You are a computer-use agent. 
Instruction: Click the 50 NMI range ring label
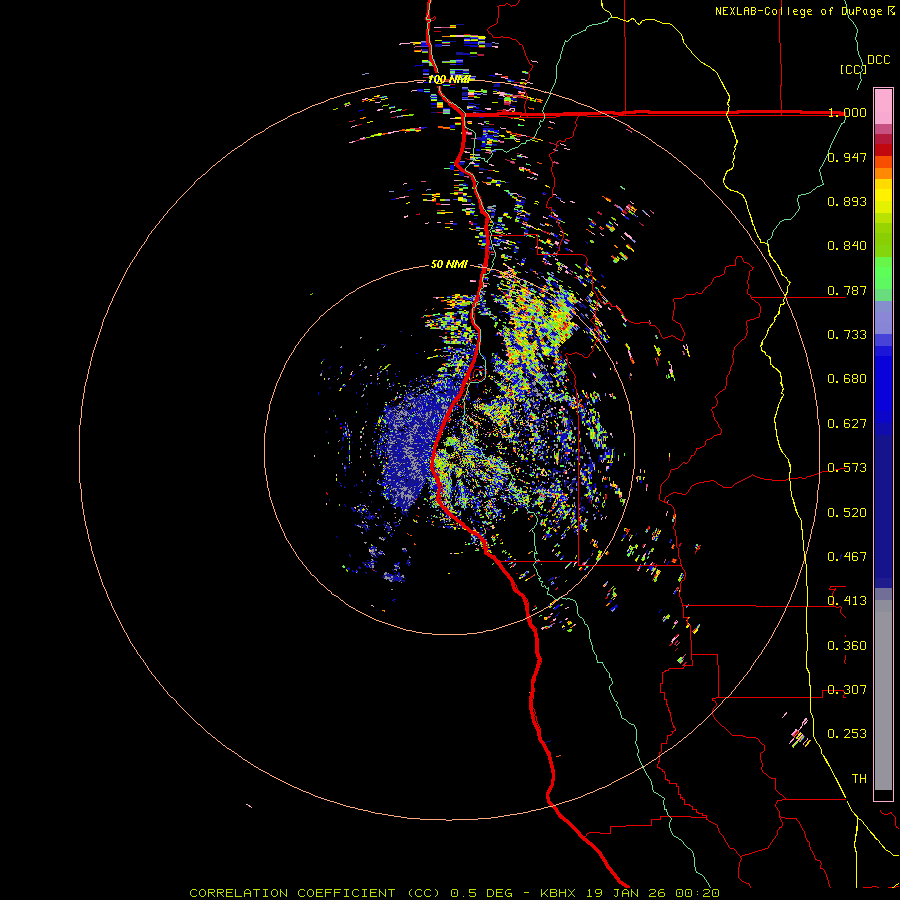[x=449, y=265]
